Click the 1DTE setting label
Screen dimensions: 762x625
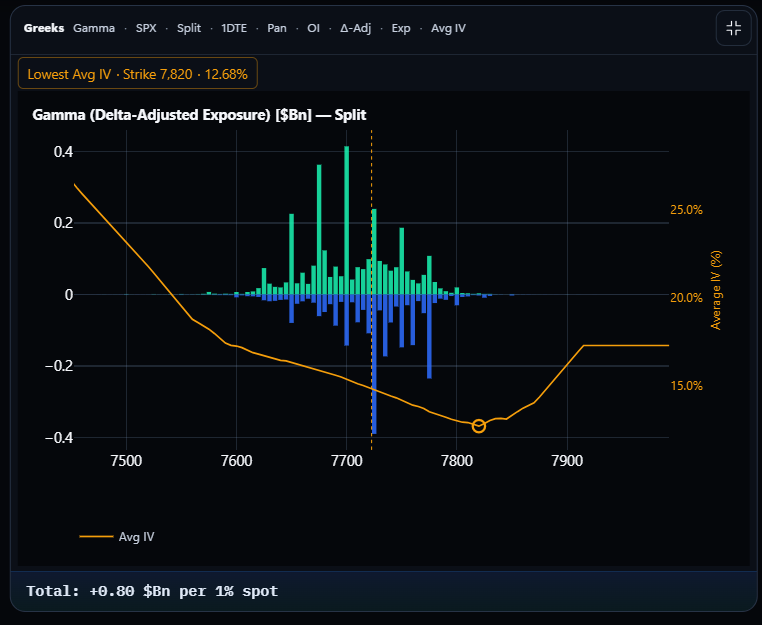[x=234, y=28]
